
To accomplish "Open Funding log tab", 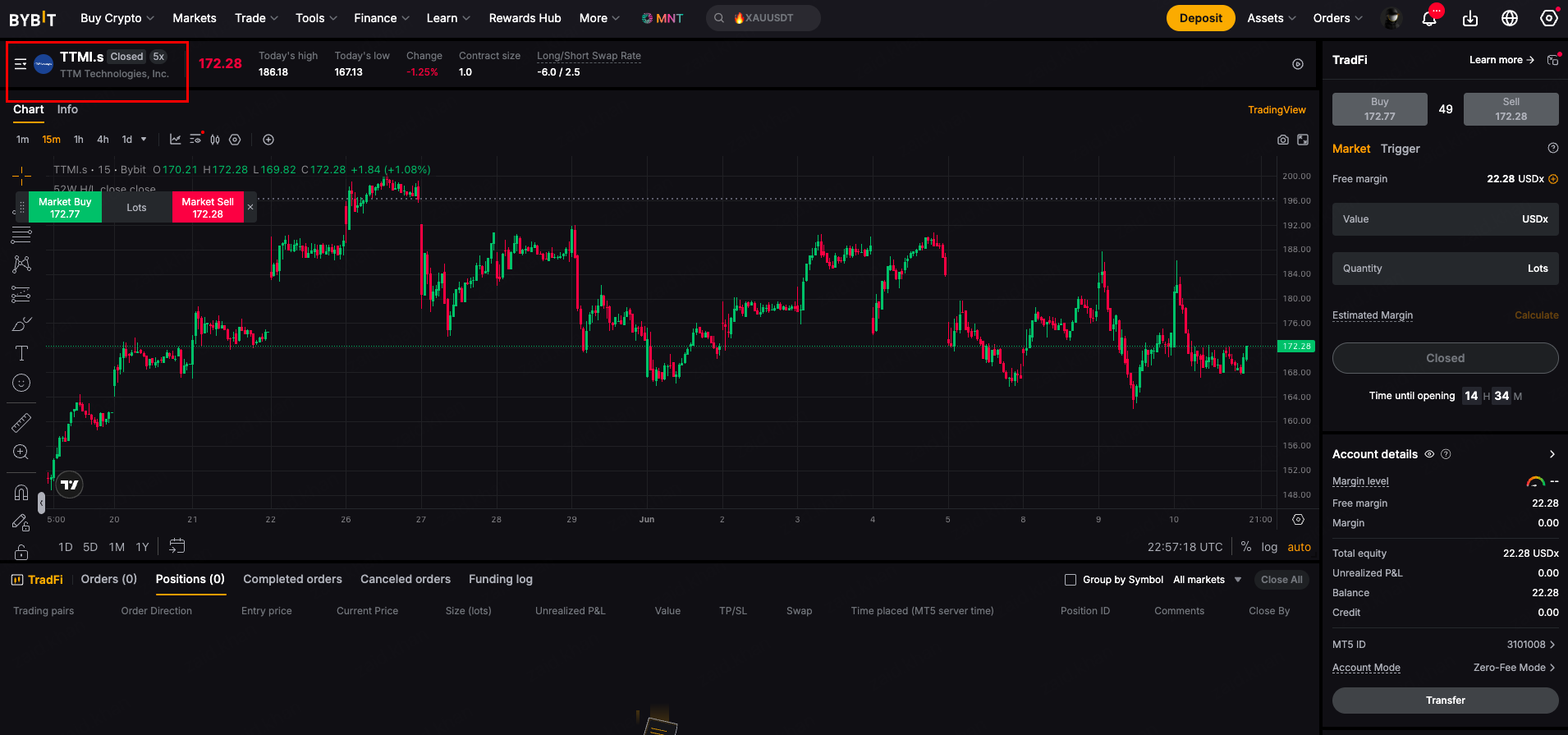I will (501, 579).
